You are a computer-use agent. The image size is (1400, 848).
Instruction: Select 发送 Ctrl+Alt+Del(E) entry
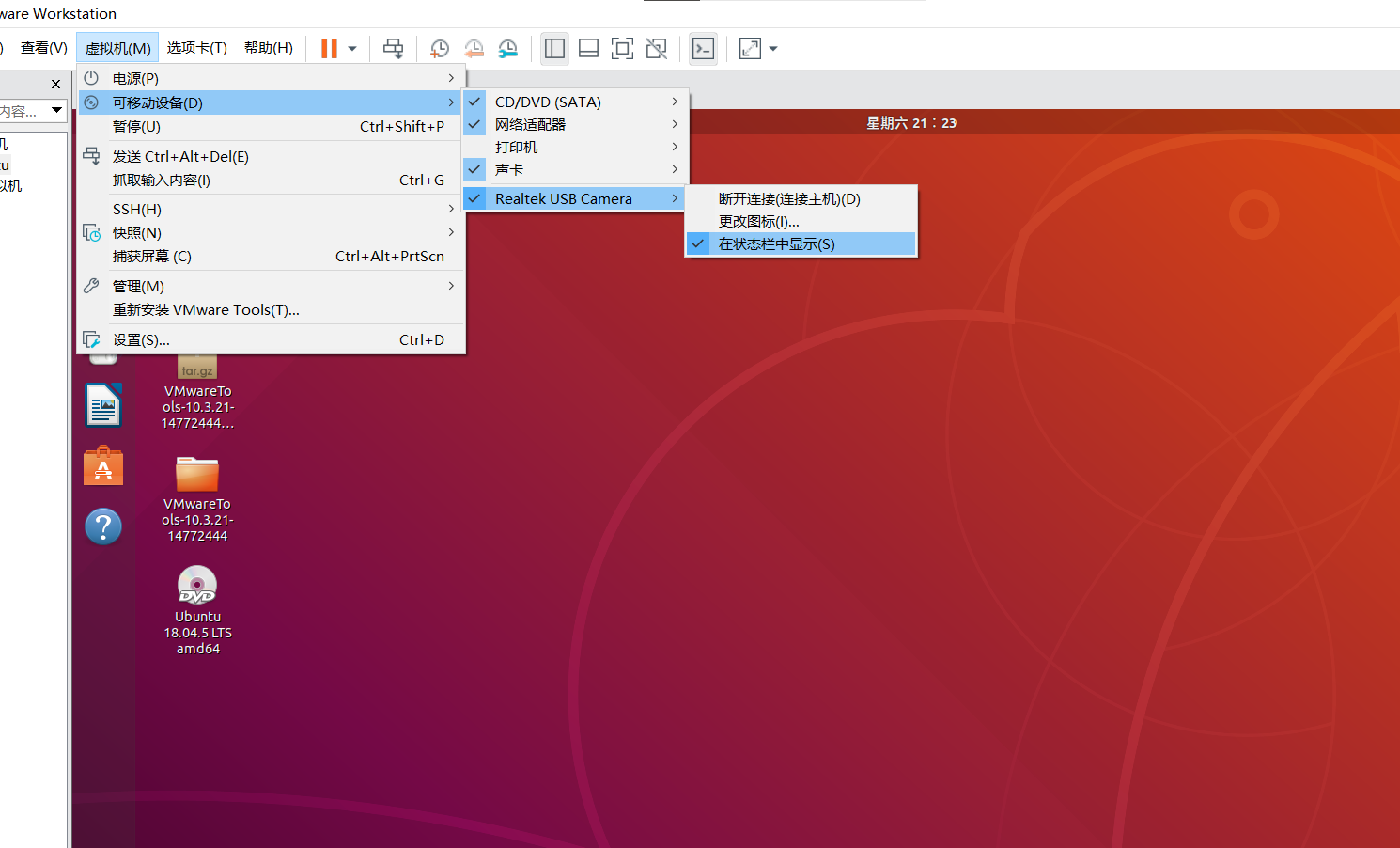[x=271, y=156]
